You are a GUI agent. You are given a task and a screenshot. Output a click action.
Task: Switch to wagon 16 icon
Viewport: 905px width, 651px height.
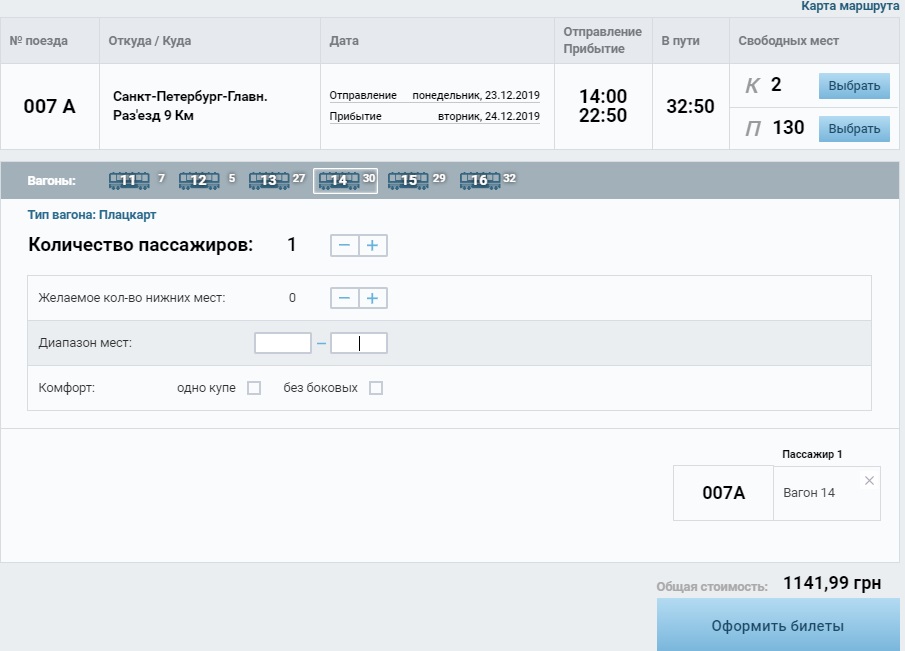479,181
